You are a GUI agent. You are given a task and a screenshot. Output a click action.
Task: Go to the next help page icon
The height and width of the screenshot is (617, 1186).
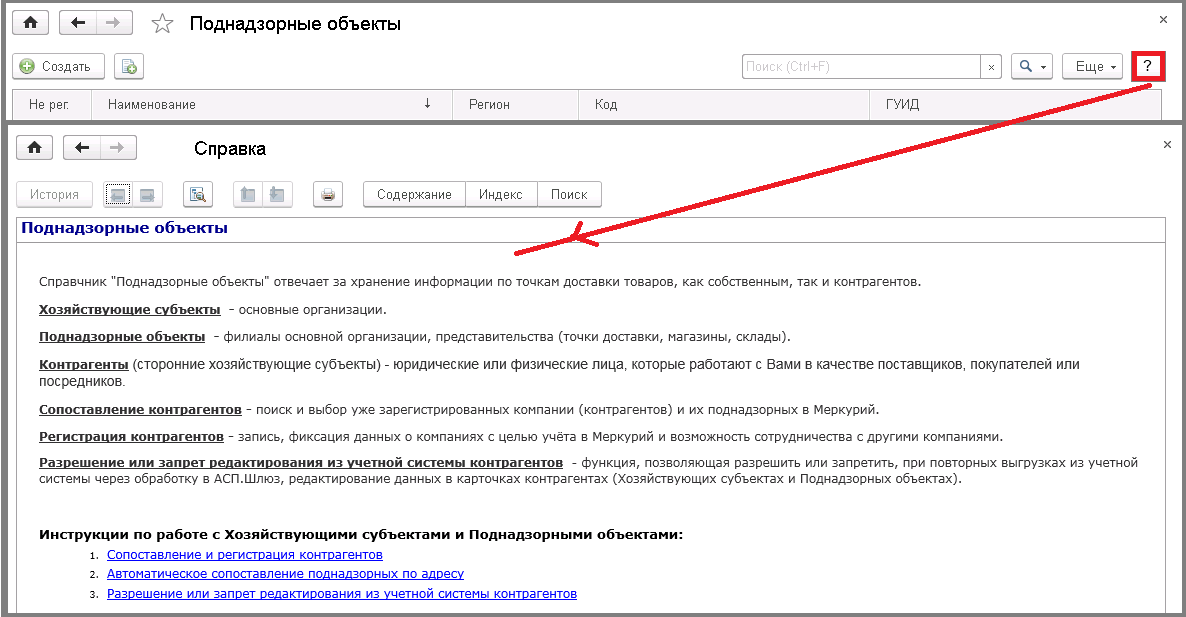147,194
